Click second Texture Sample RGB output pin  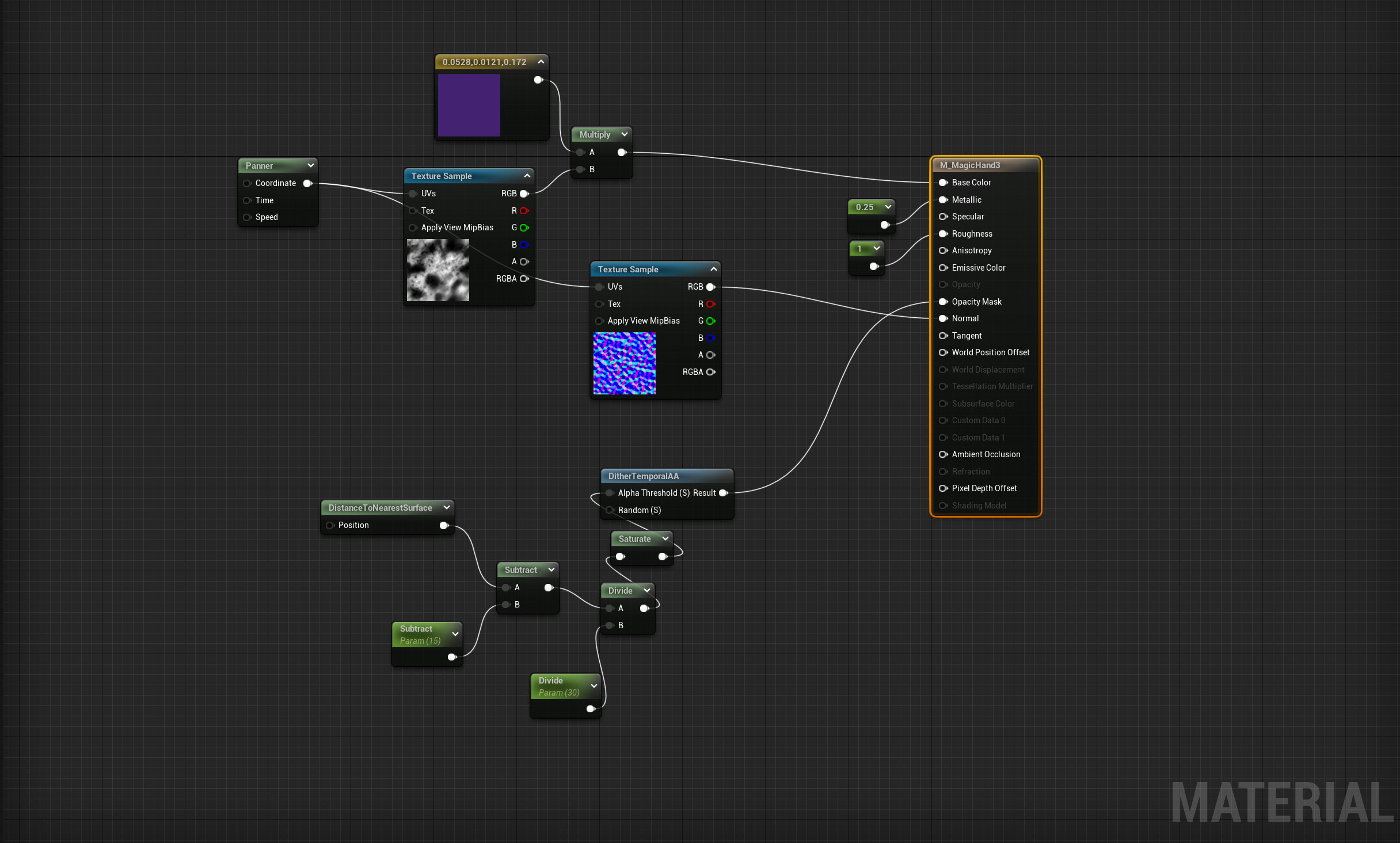(x=710, y=287)
